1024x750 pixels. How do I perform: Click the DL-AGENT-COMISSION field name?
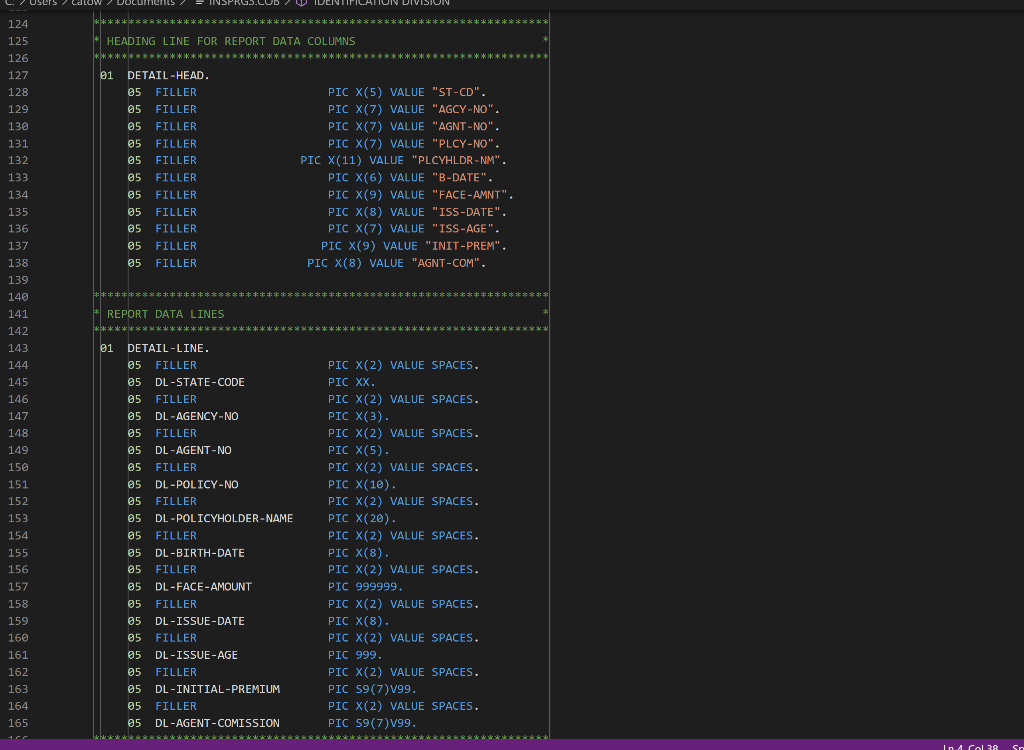217,723
